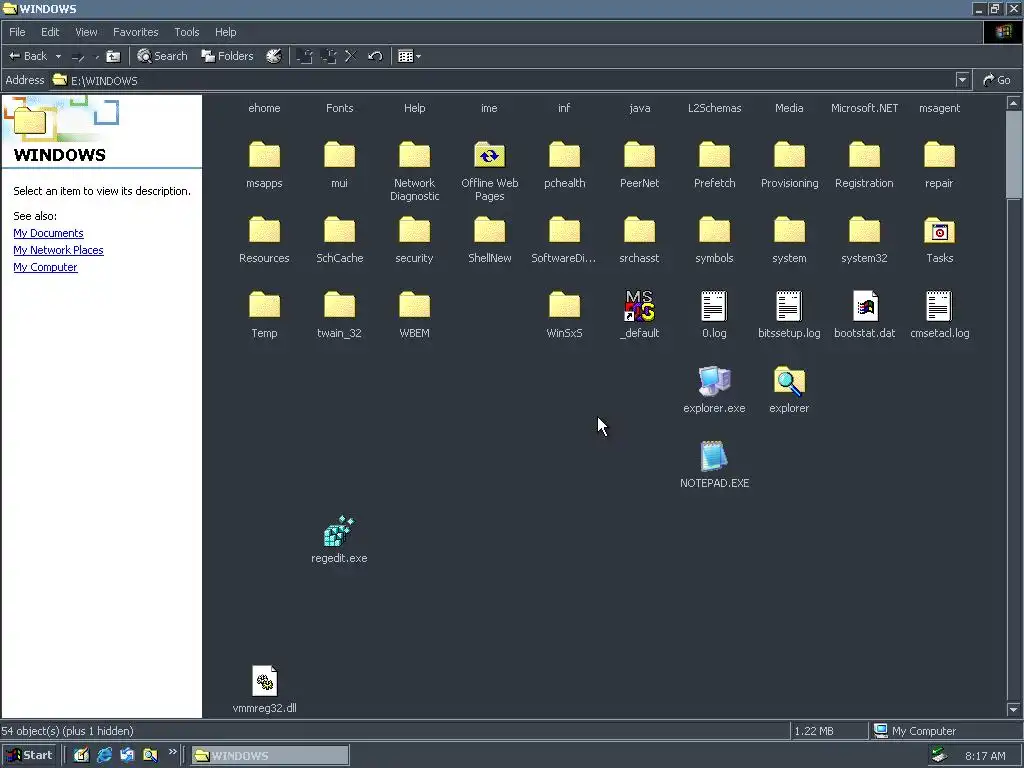The height and width of the screenshot is (768, 1024).
Task: Select the system32 folder
Action: [864, 231]
